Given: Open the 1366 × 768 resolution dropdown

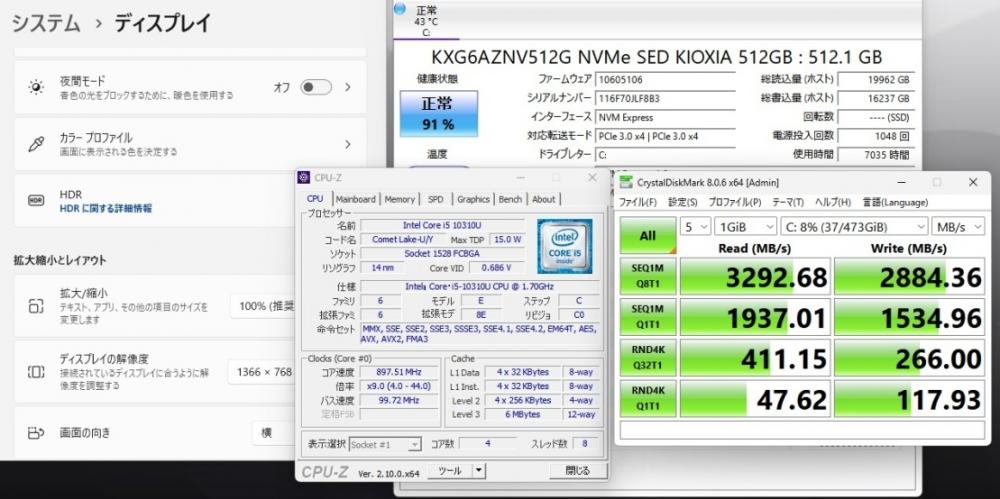Looking at the screenshot, I should pyautogui.click(x=261, y=371).
